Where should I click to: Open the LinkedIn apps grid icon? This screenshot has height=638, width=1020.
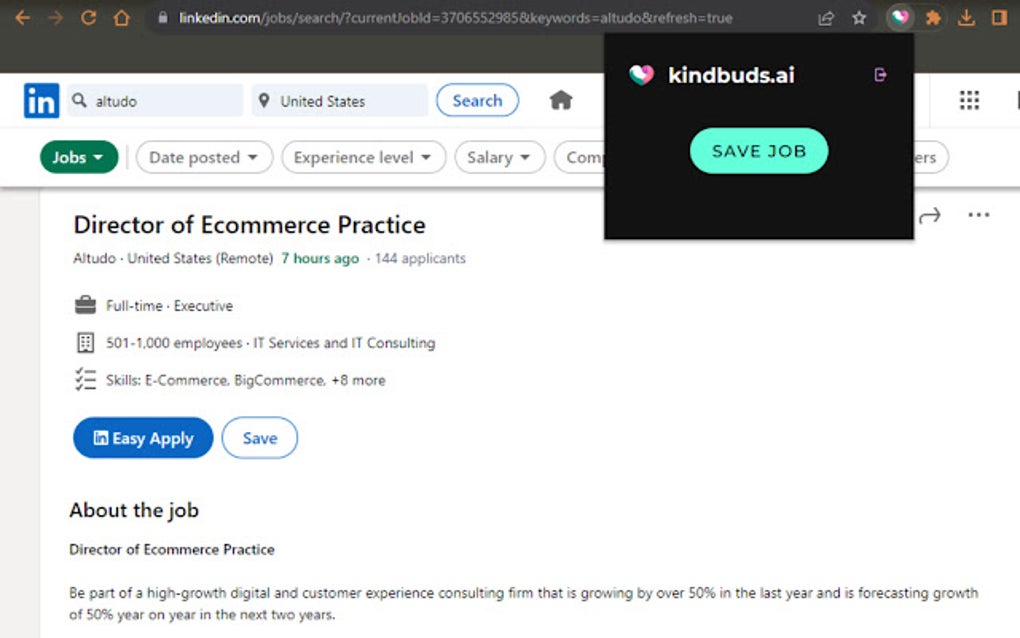pyautogui.click(x=969, y=100)
